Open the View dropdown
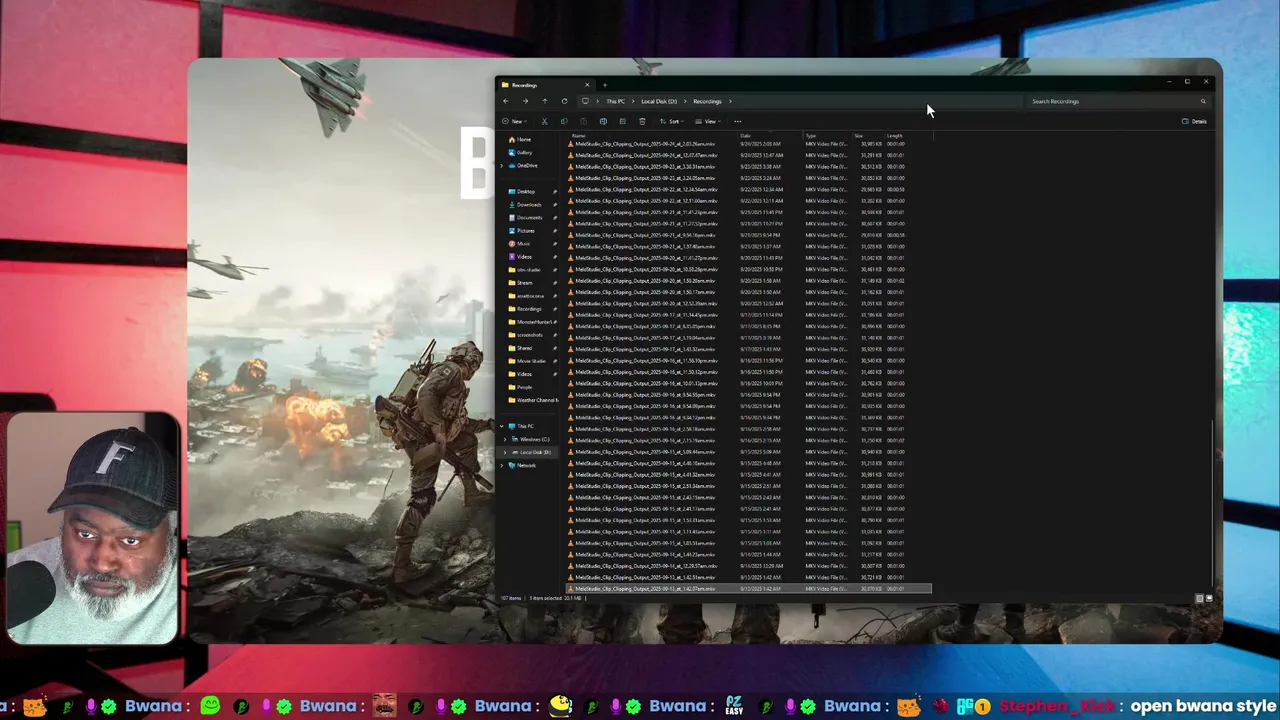The width and height of the screenshot is (1280, 720). (x=708, y=121)
